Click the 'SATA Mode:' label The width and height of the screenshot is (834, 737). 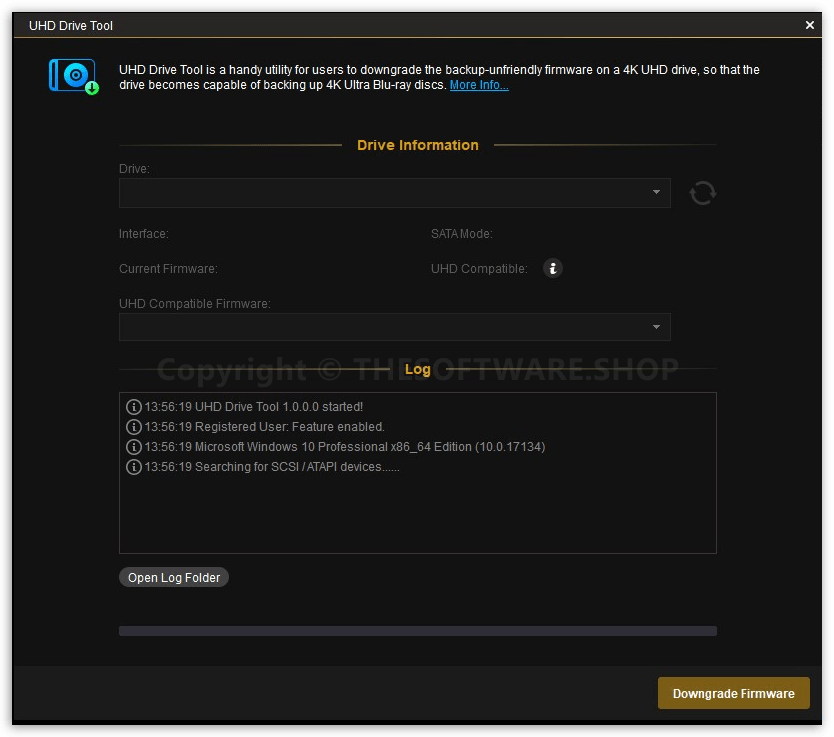462,234
